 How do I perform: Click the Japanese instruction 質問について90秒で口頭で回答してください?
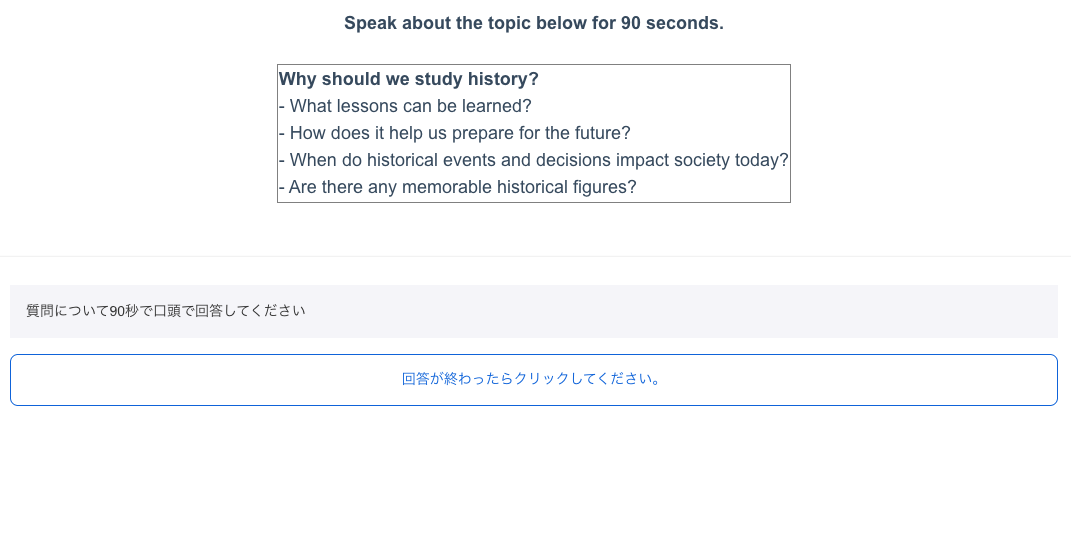[x=165, y=311]
